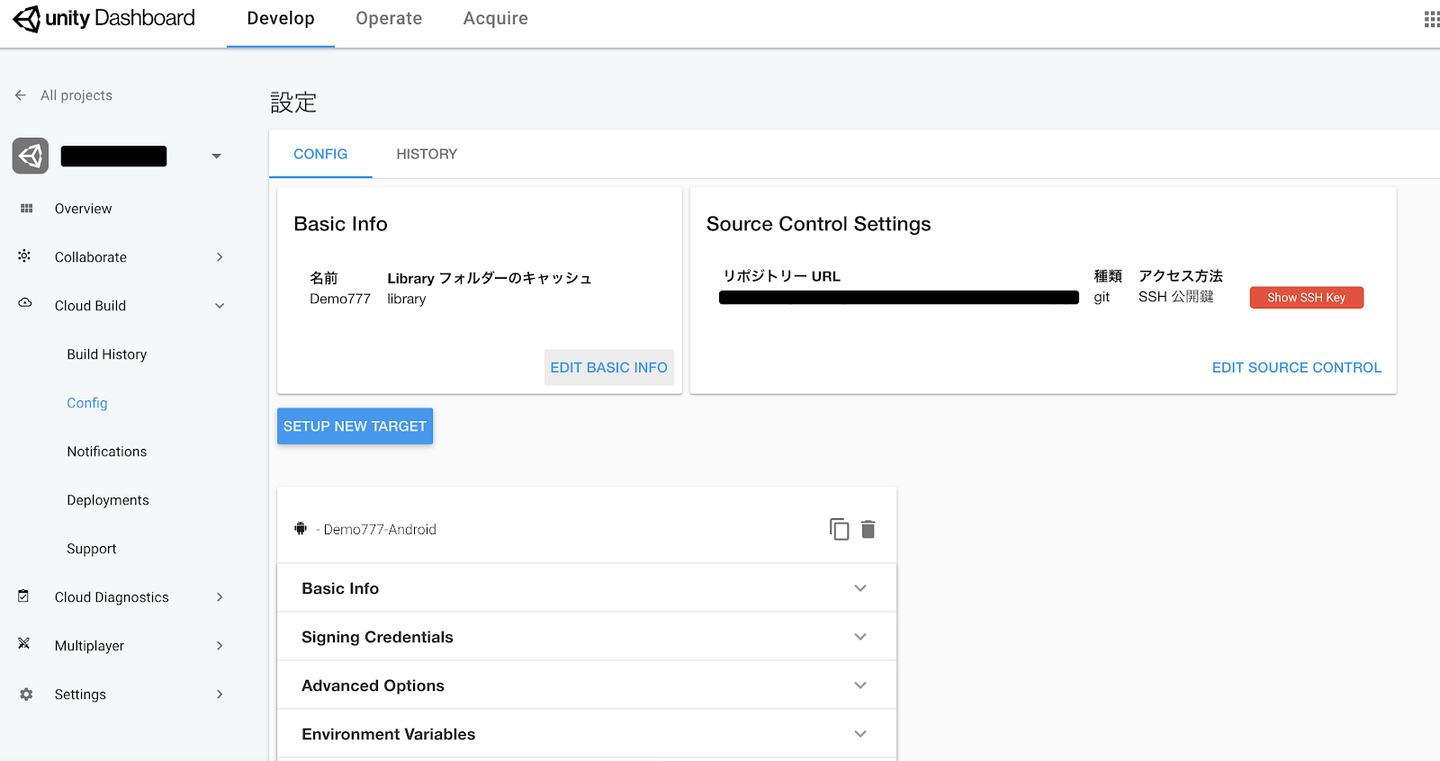1440x761 pixels.
Task: Click the Cloud Diagnostics sidebar icon
Action: (x=24, y=596)
